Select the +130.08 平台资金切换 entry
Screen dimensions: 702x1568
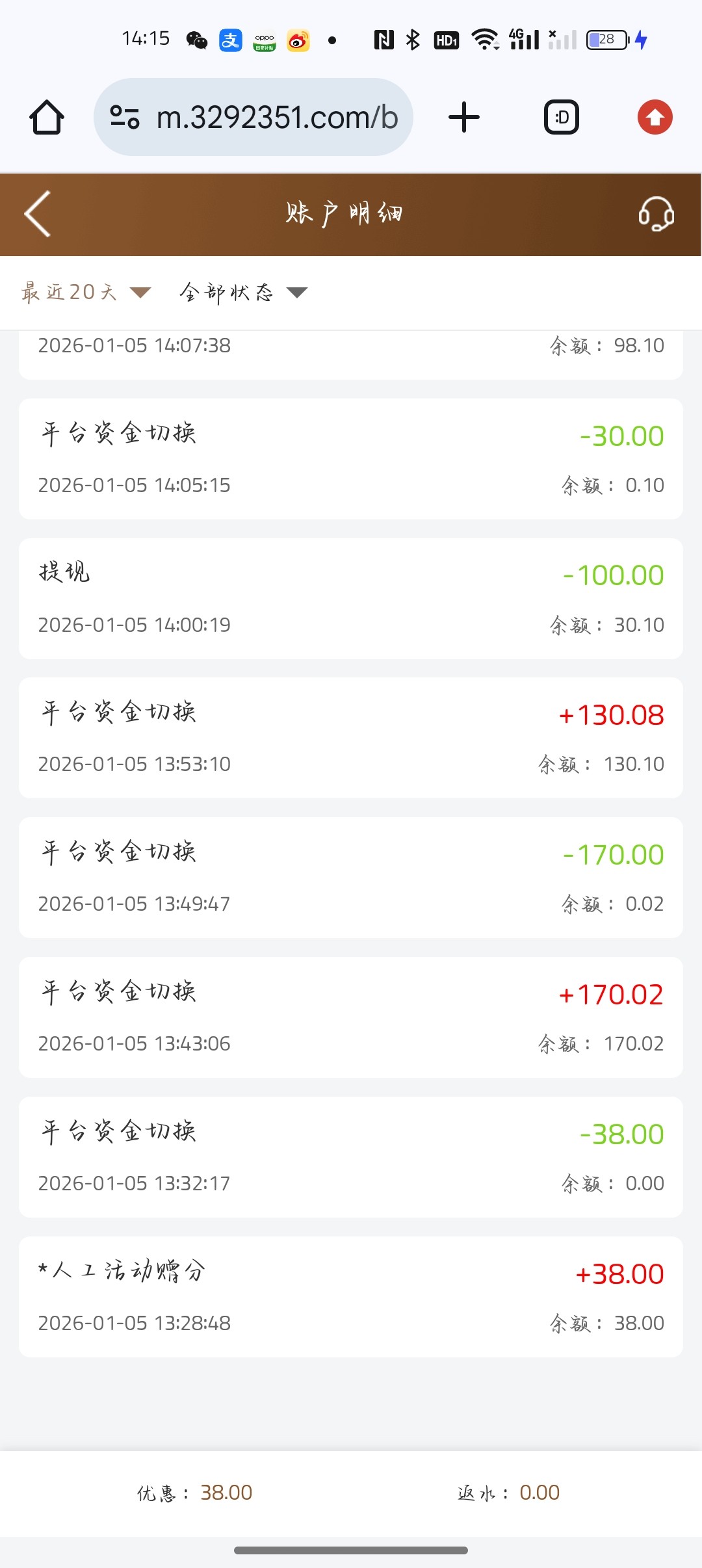351,738
